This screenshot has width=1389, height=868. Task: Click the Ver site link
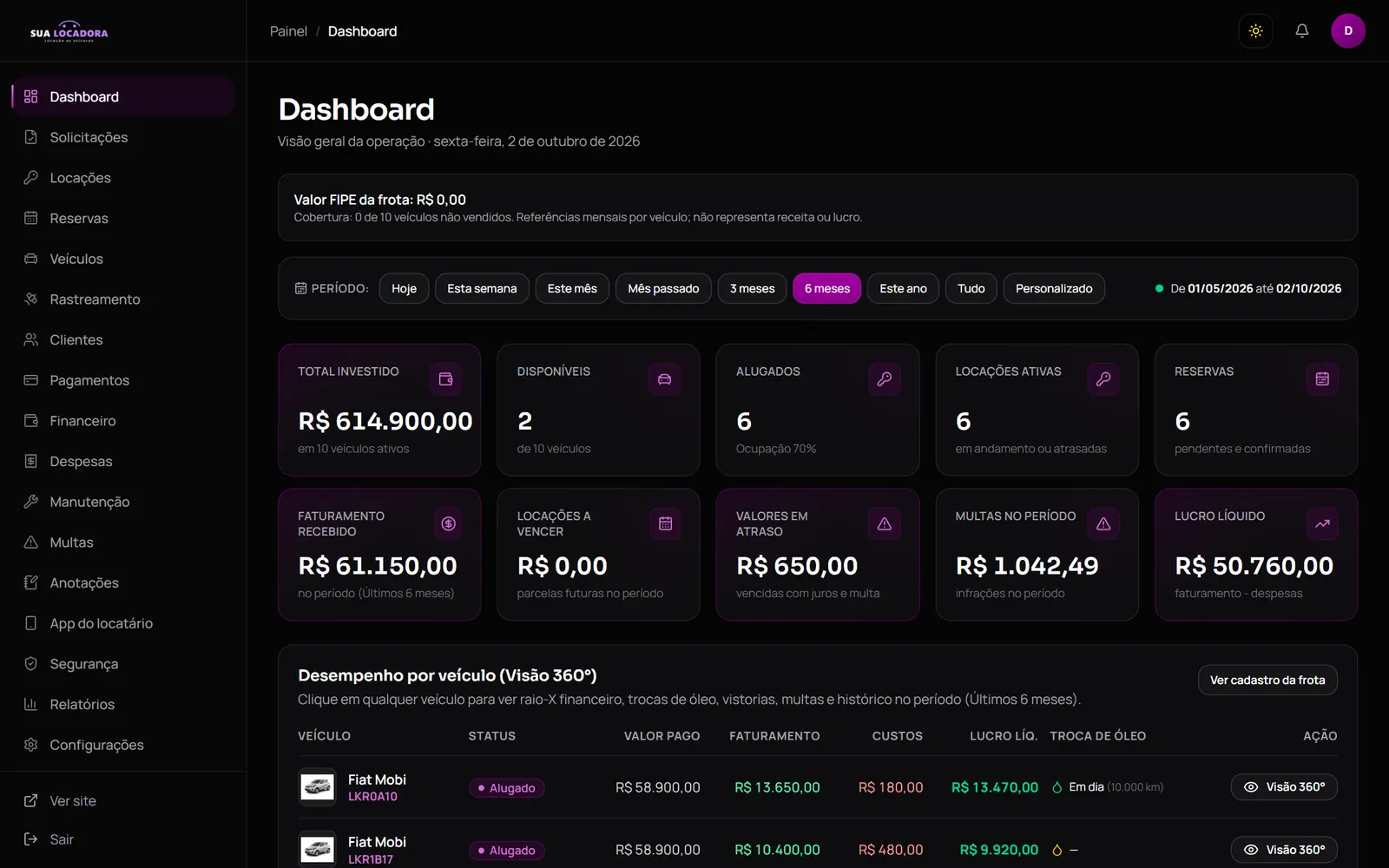123,801
